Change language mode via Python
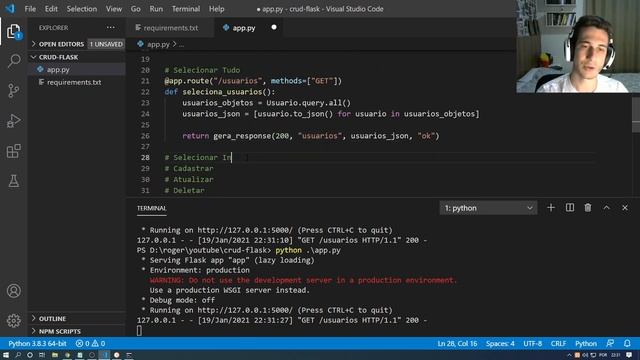 [586, 343]
